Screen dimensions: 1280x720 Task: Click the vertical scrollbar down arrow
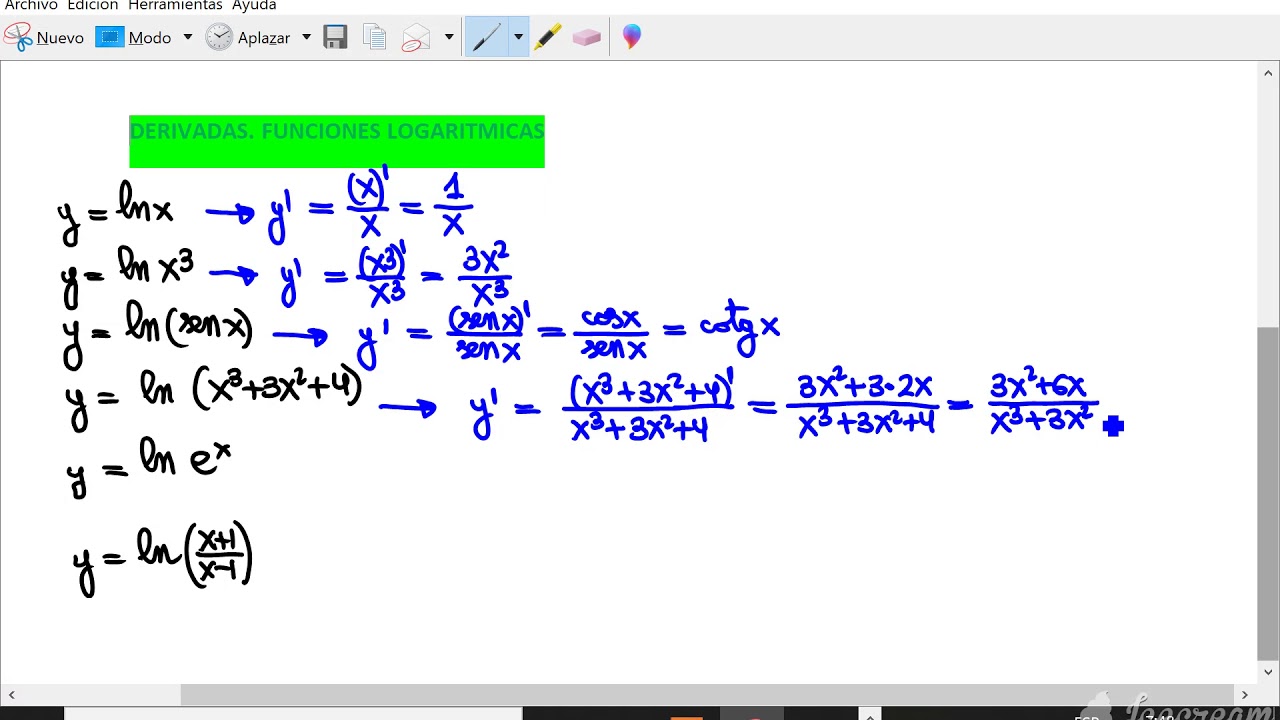1268,672
